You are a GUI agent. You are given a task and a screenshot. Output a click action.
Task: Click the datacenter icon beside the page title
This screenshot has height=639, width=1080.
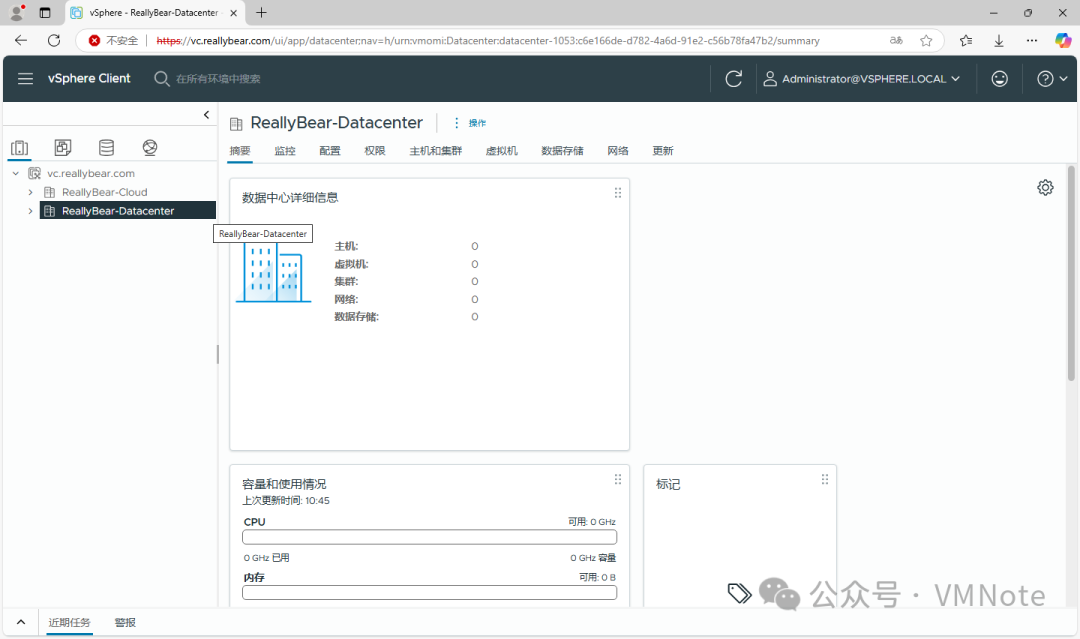click(x=236, y=124)
